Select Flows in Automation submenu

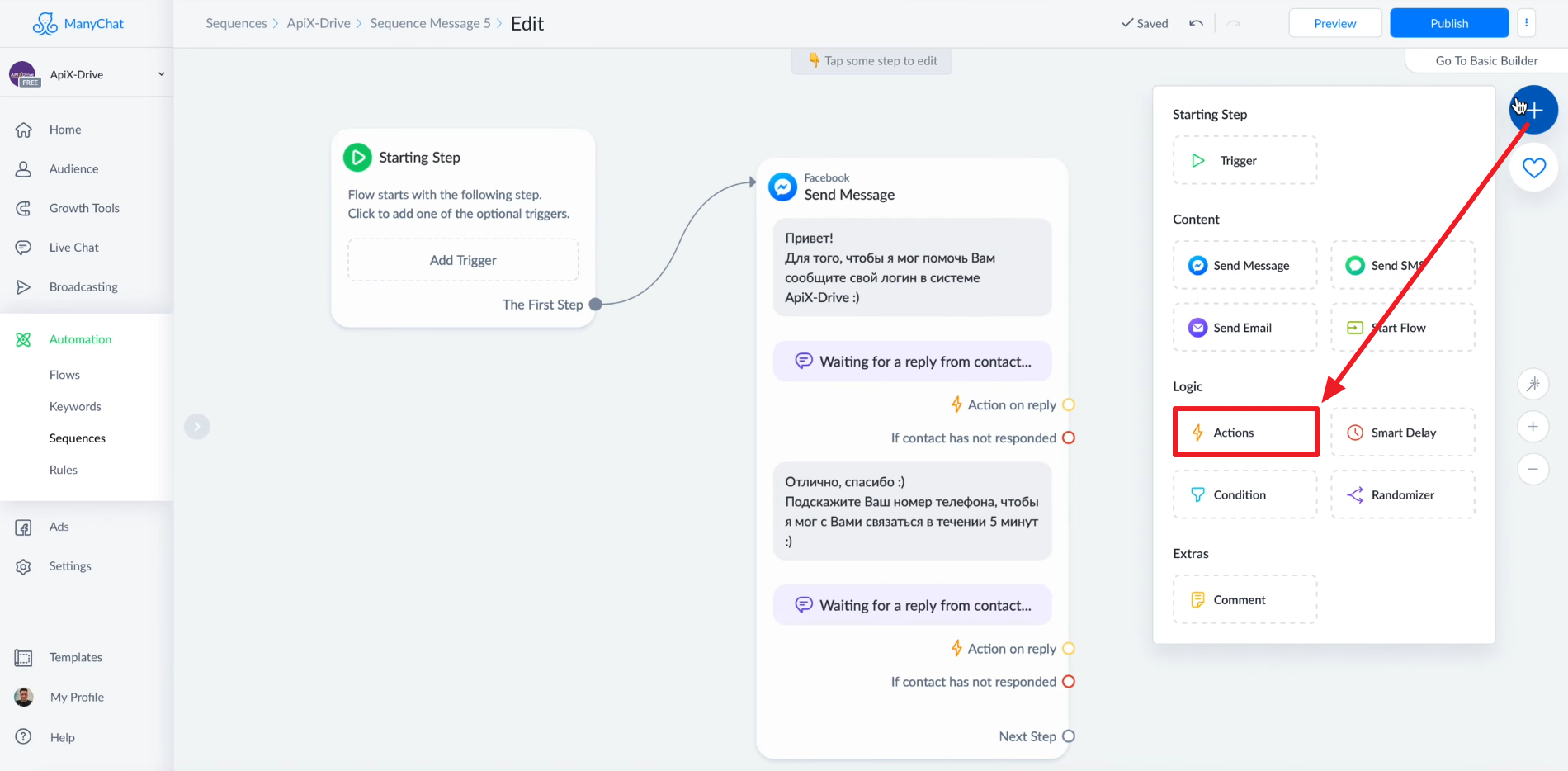[64, 375]
